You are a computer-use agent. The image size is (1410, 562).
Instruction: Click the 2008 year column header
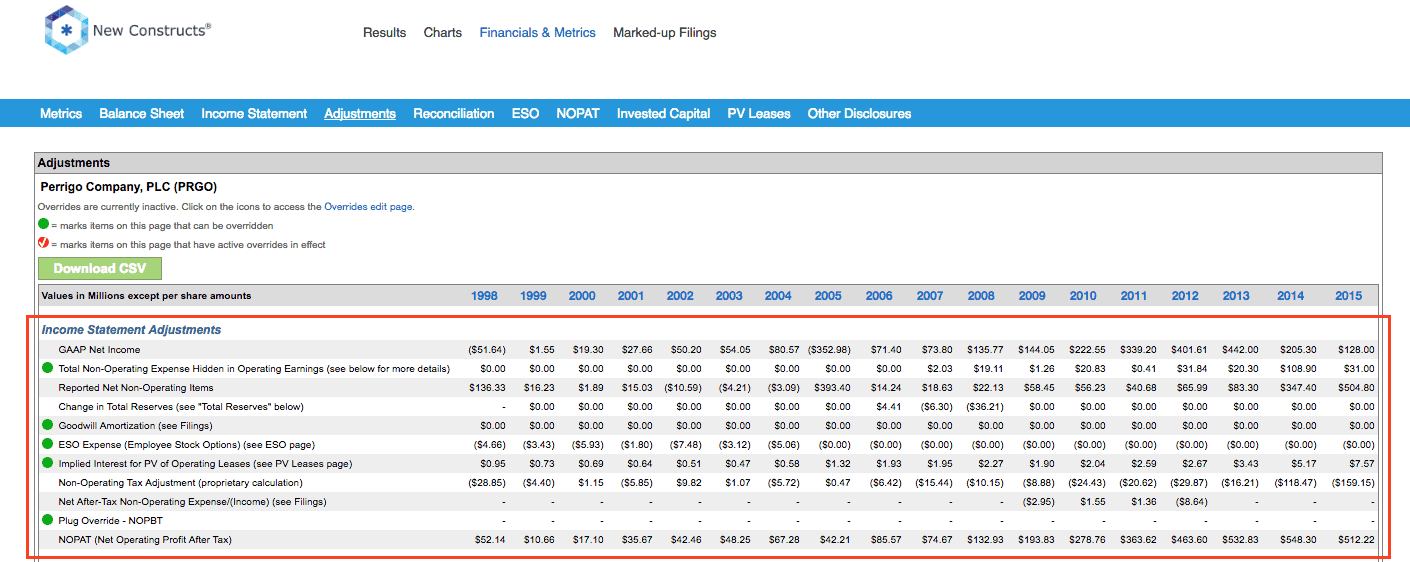(981, 296)
